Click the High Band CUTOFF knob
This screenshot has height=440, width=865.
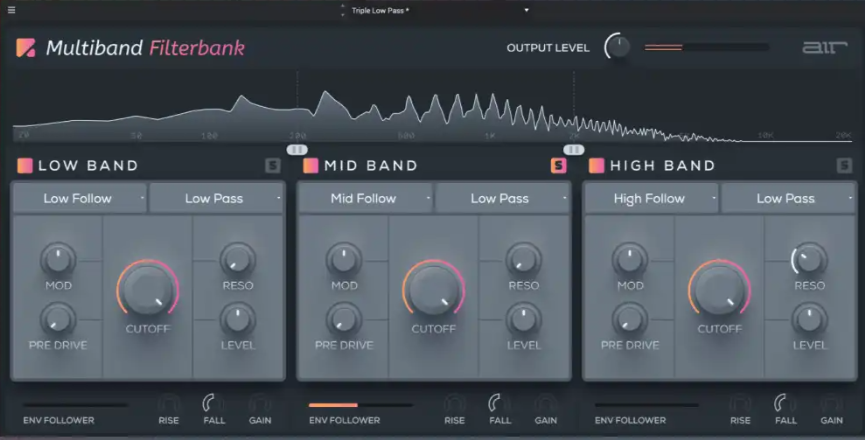[x=719, y=289]
